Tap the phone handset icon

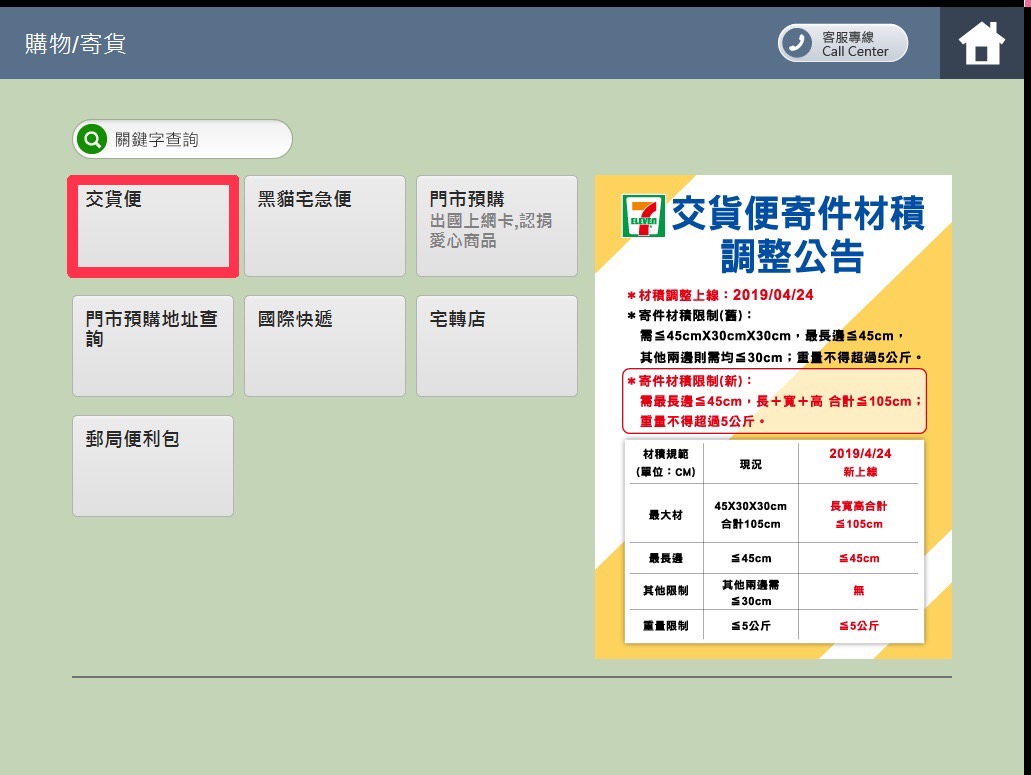click(796, 43)
